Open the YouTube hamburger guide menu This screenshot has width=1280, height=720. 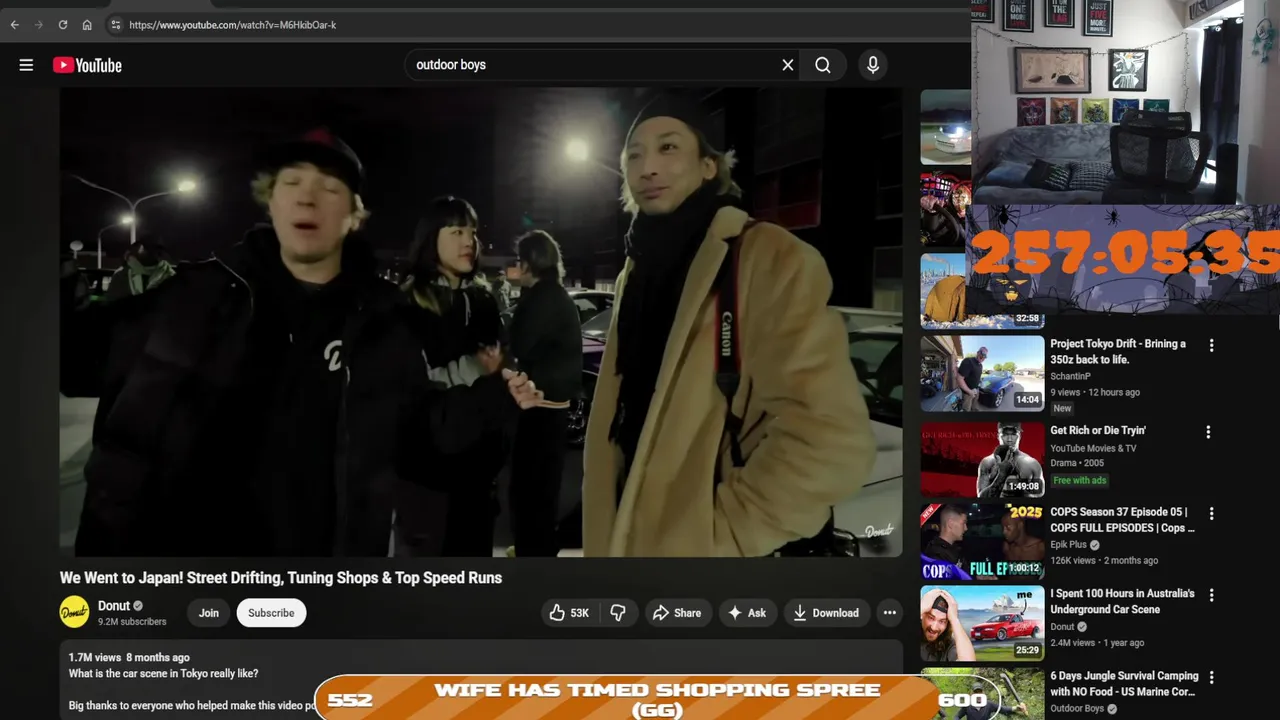click(26, 65)
